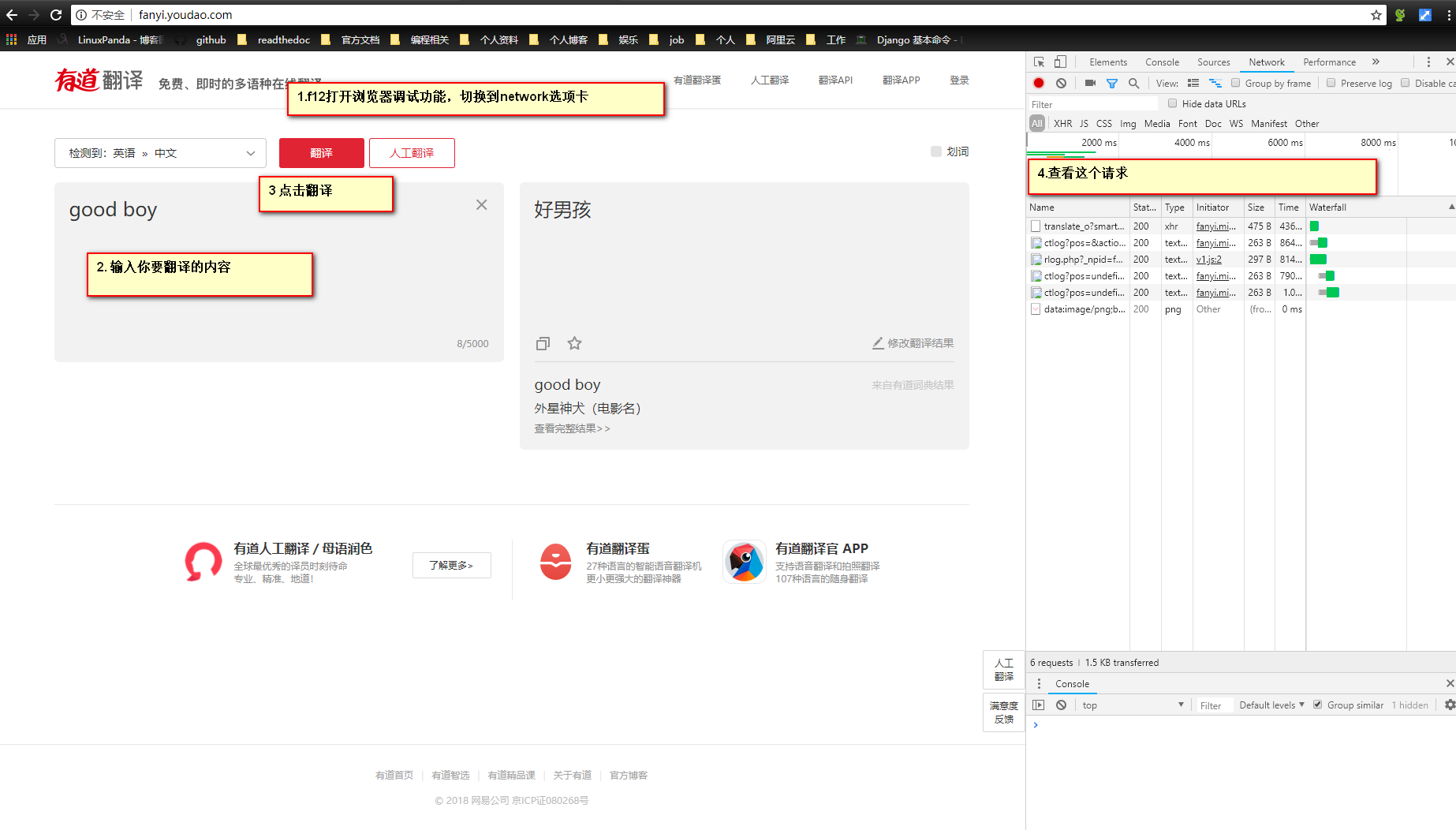Image resolution: width=1456 pixels, height=830 pixels.
Task: Tick the Disable cache checkbox
Action: [1405, 83]
